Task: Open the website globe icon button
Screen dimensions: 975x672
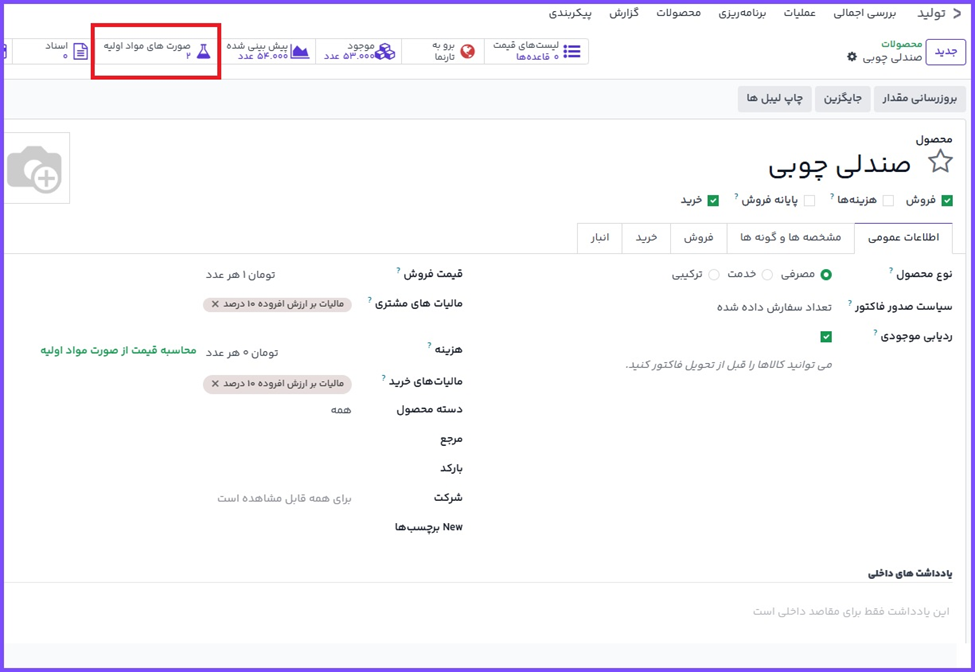Action: coord(467,51)
